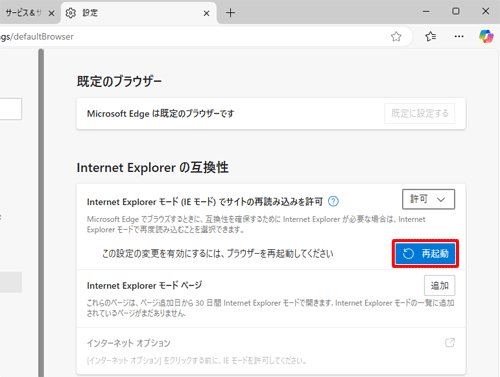The image size is (500, 377).
Task: Click the help question mark icon beside IE mode setting
Action: click(333, 201)
